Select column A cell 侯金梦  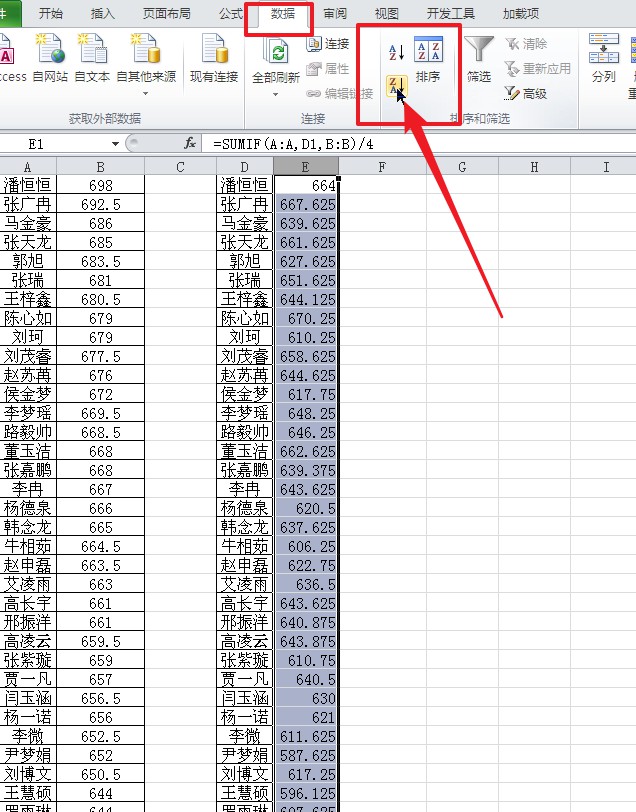tap(28, 394)
